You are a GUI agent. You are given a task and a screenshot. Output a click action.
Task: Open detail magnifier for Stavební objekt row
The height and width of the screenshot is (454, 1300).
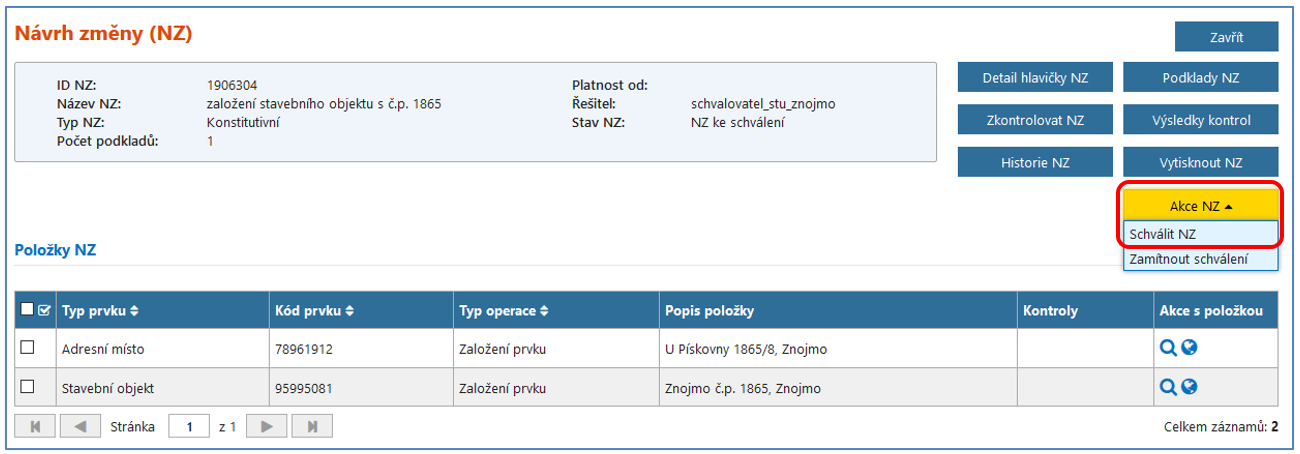coord(1167,387)
